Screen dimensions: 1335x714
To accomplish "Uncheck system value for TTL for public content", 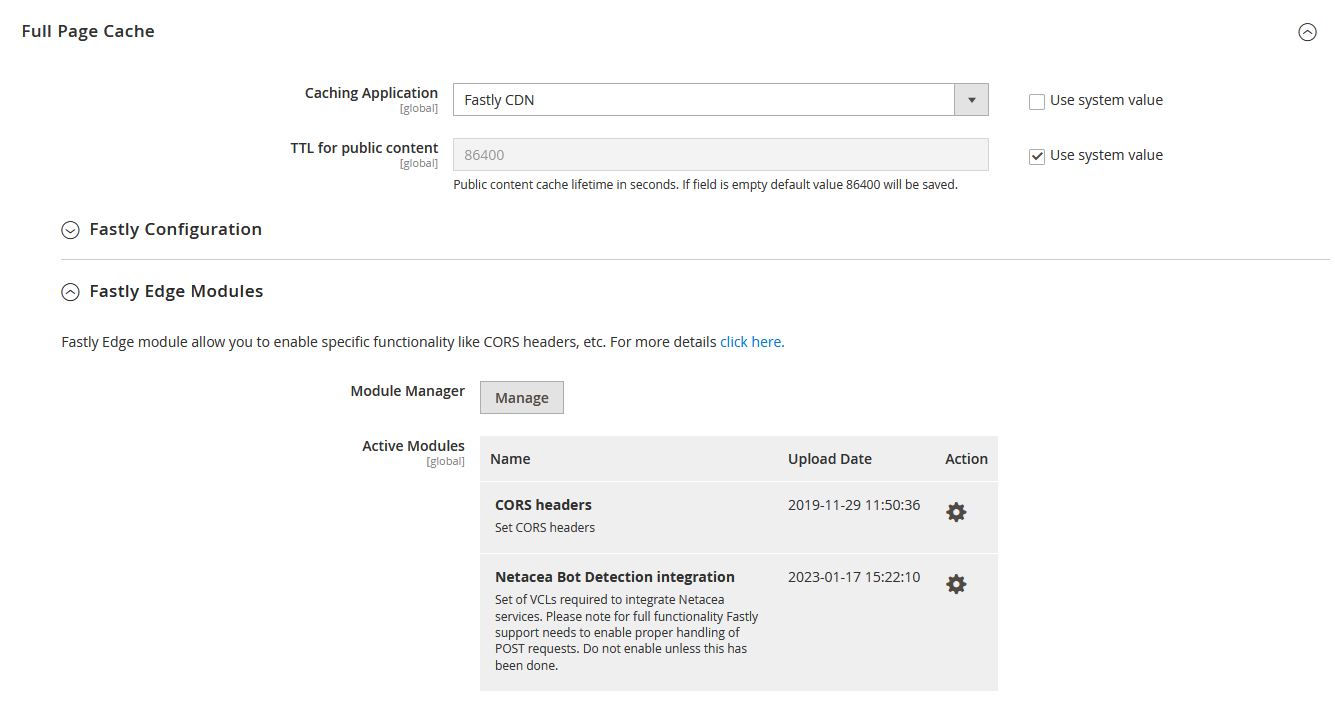I will 1037,156.
